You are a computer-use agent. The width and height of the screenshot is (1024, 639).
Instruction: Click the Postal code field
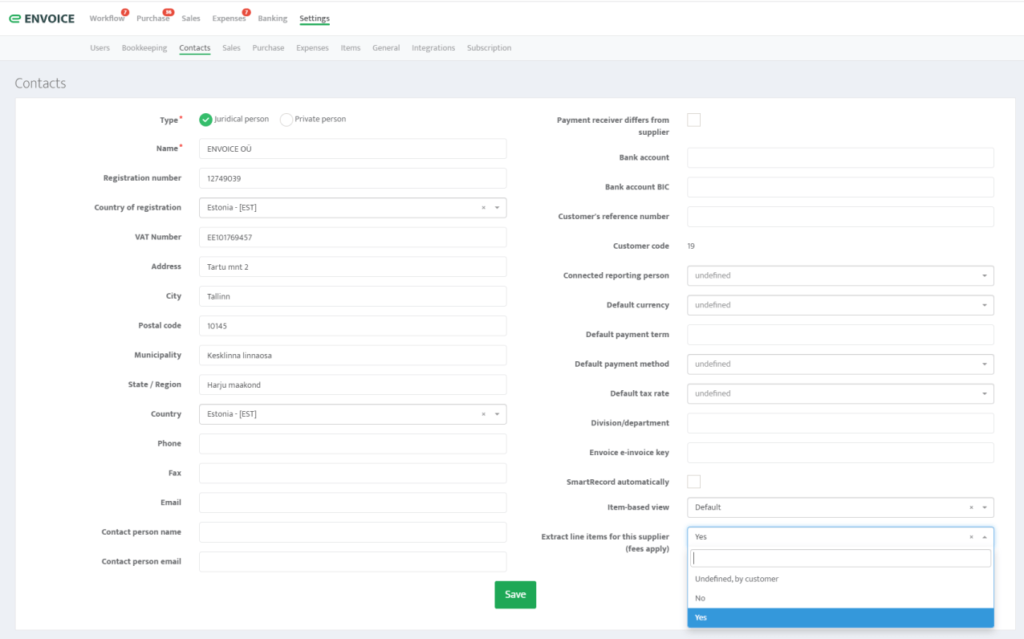(353, 325)
